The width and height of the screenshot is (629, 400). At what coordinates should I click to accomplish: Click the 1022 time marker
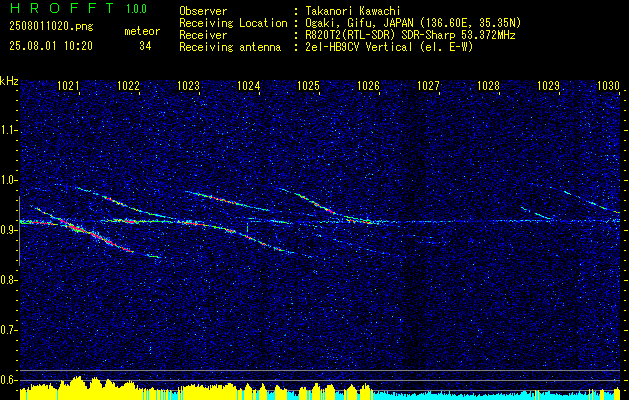point(128,85)
